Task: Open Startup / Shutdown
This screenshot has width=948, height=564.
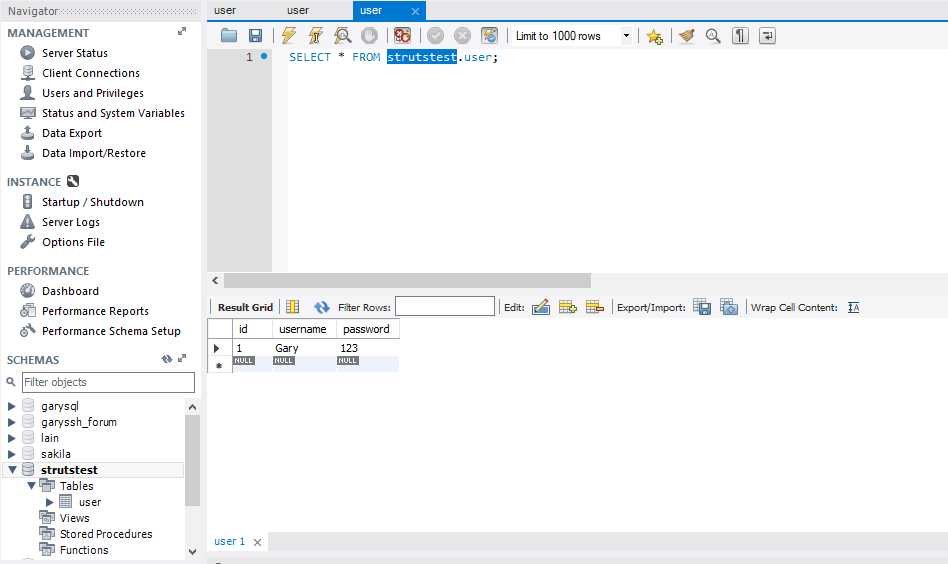Action: pyautogui.click(x=93, y=202)
